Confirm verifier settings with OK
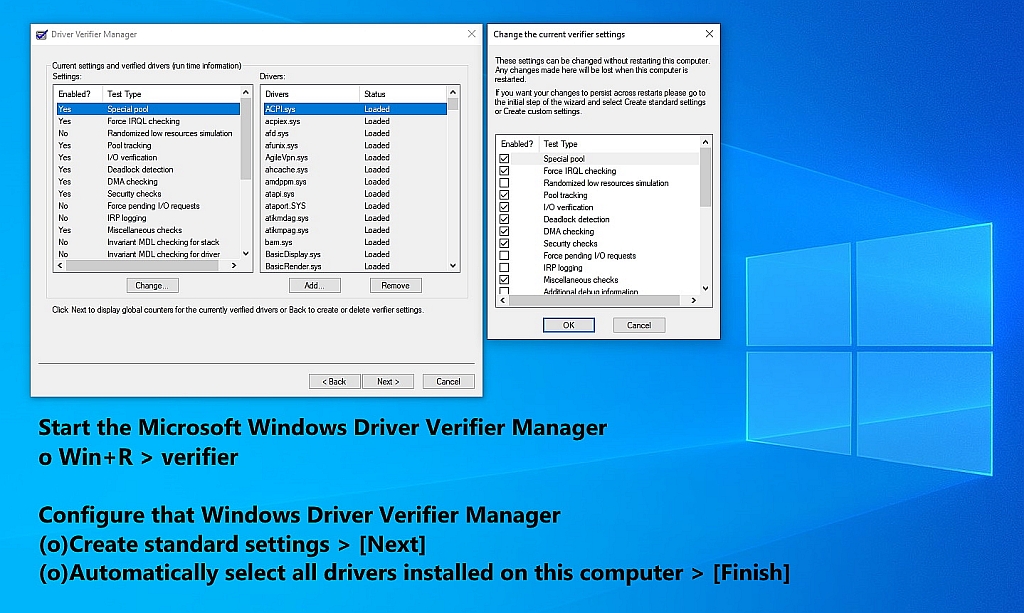This screenshot has height=613, width=1024. (569, 325)
